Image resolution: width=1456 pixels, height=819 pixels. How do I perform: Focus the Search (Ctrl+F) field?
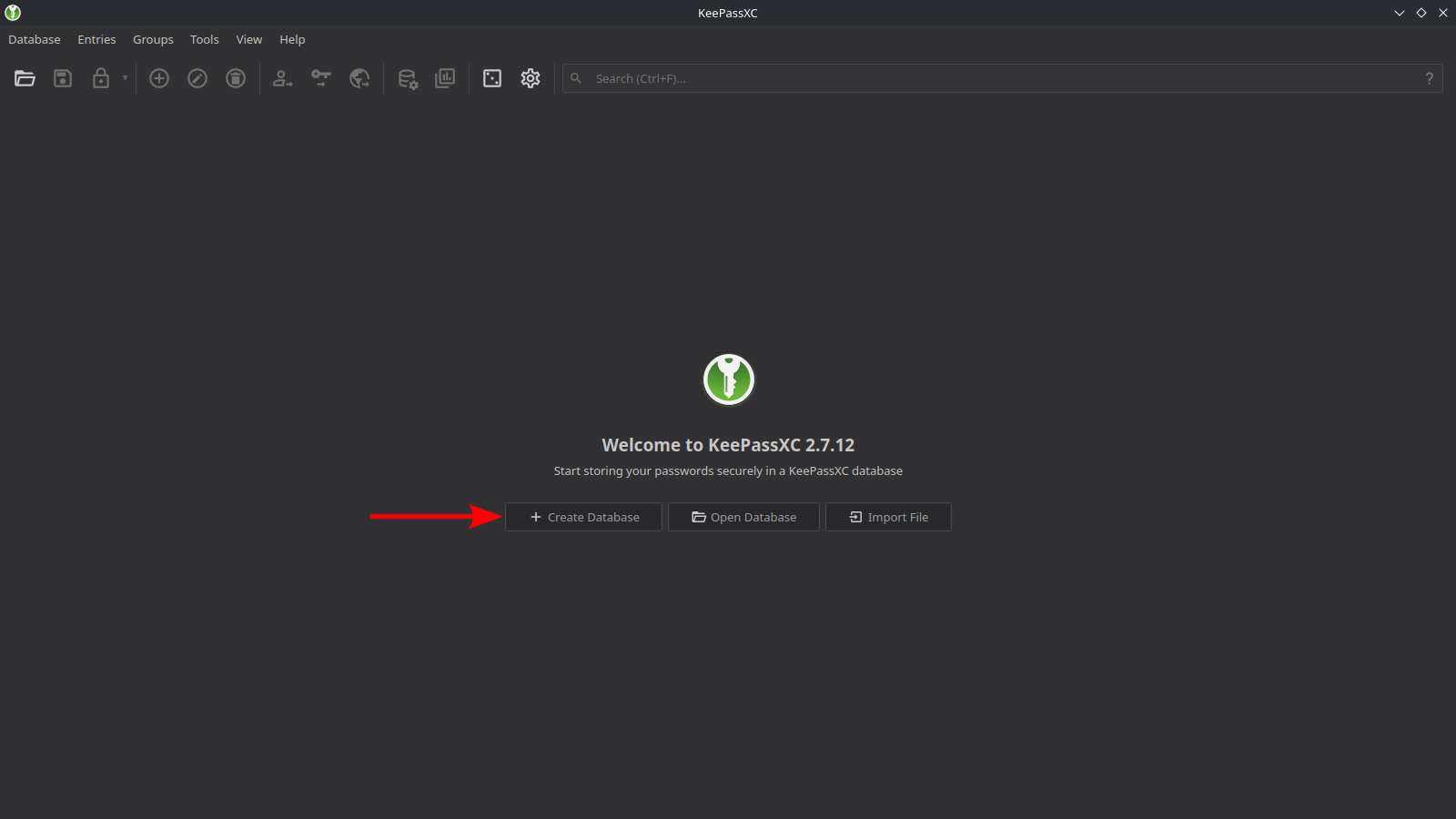pos(1002,78)
